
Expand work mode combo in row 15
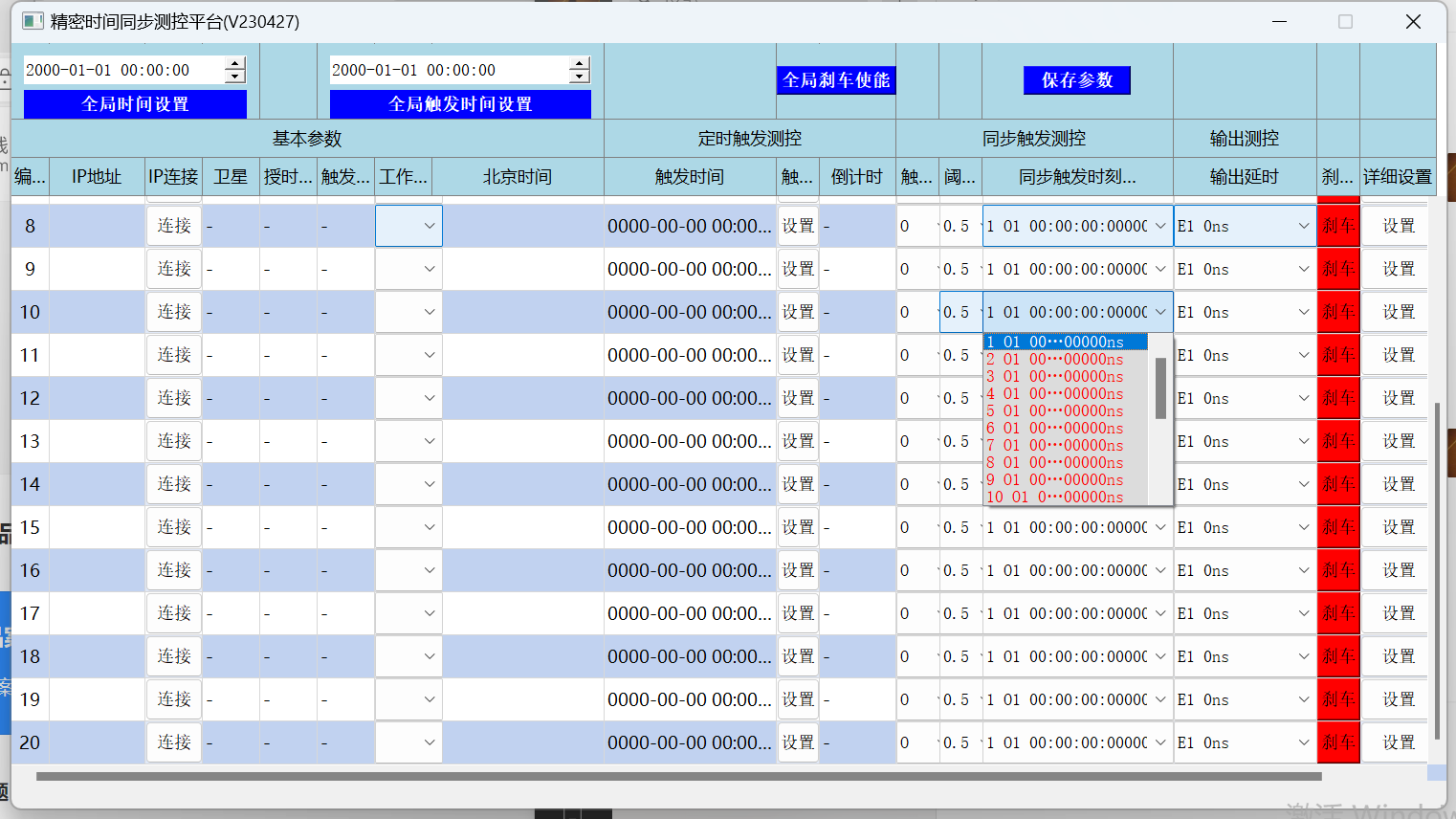[x=408, y=527]
